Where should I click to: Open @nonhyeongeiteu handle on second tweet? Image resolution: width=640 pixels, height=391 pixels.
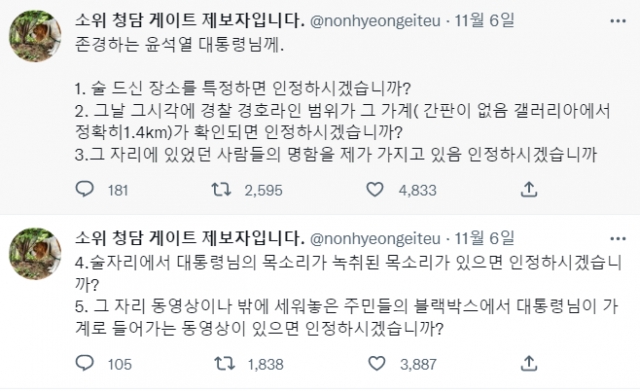[375, 239]
